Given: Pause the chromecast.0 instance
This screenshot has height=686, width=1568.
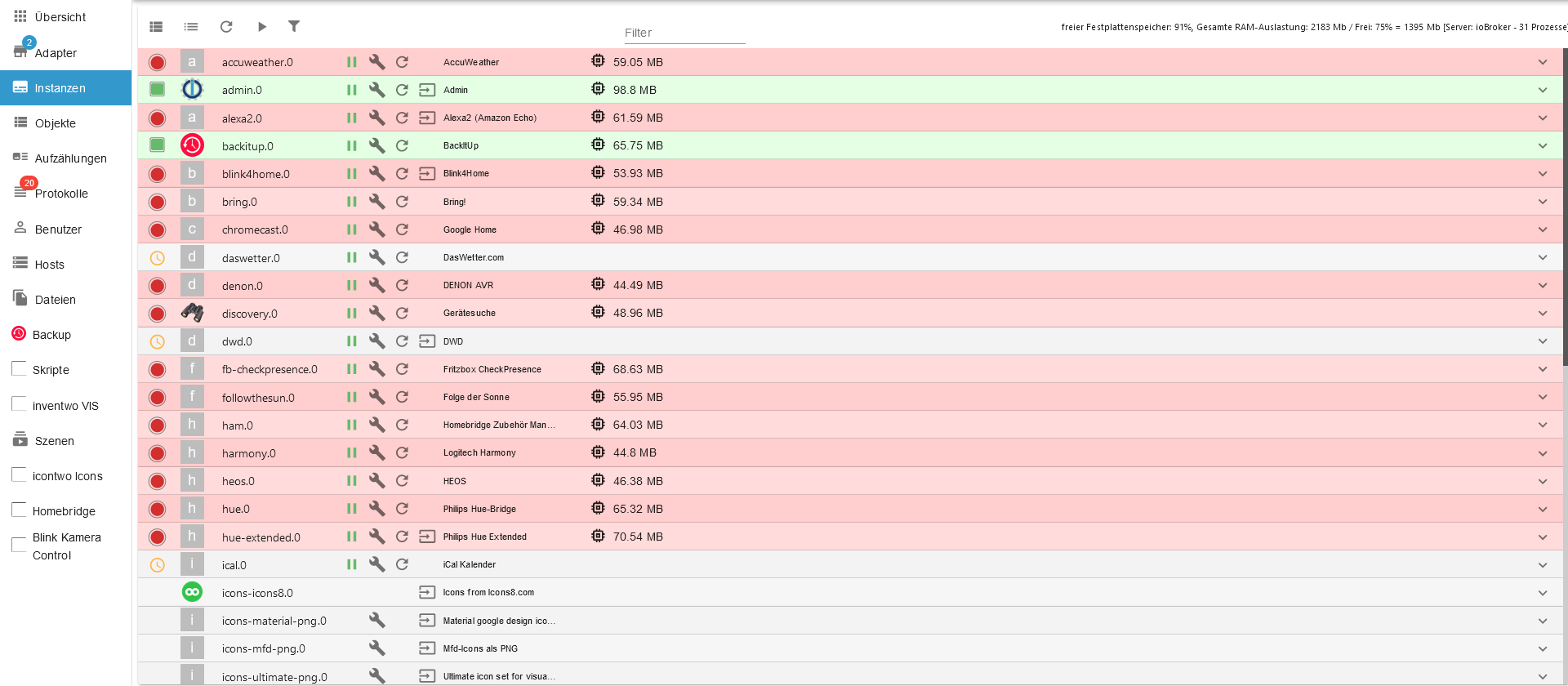Looking at the screenshot, I should pos(352,229).
